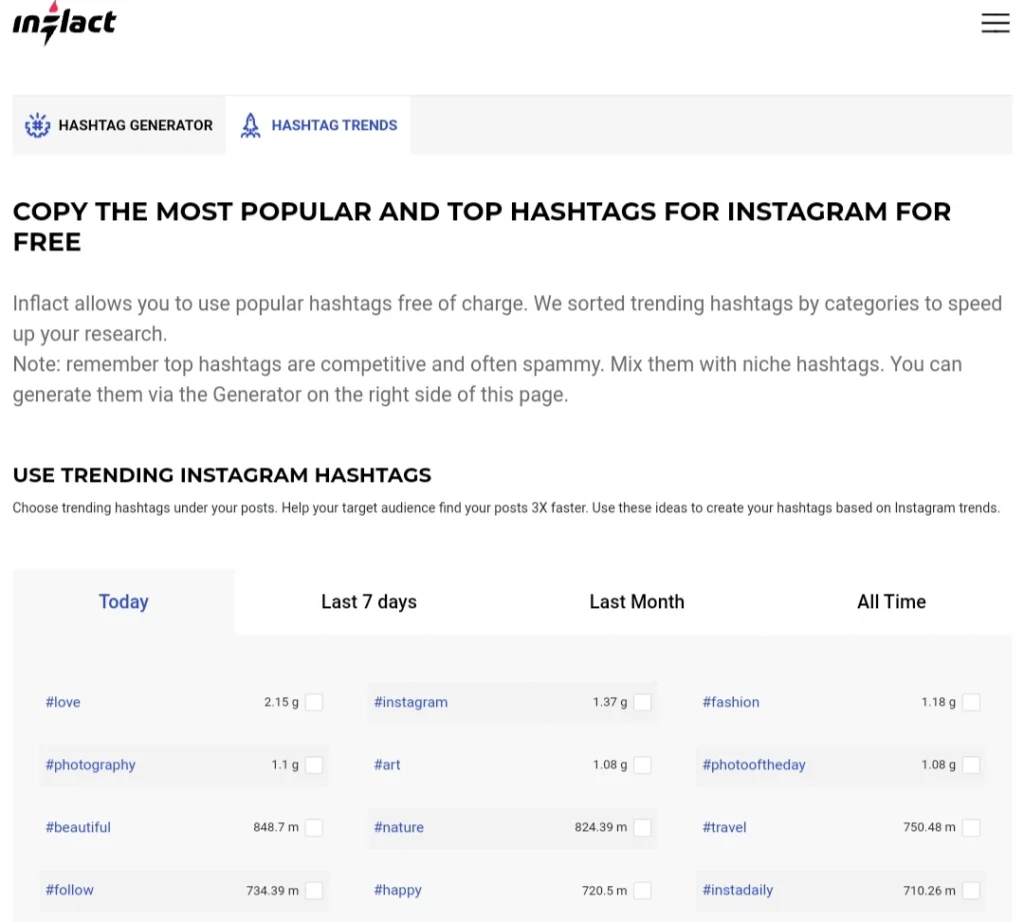Select the Last 7 days tab
Image resolution: width=1024 pixels, height=922 pixels.
369,601
